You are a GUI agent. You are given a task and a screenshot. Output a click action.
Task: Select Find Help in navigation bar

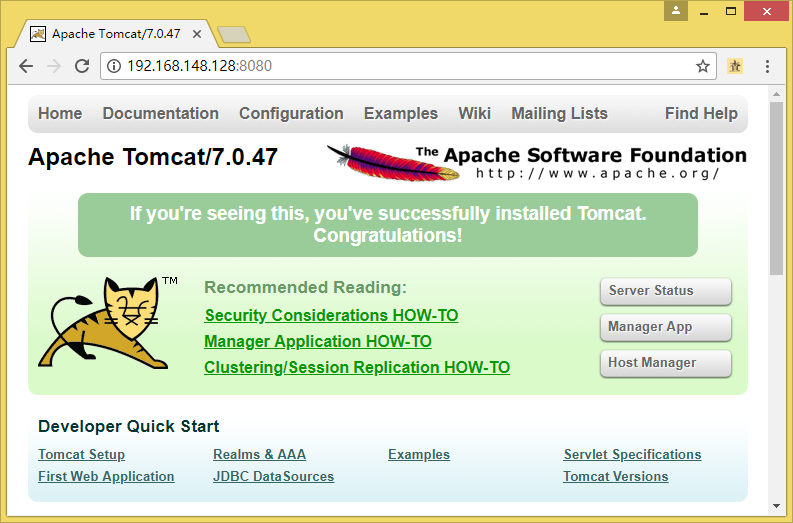point(701,113)
